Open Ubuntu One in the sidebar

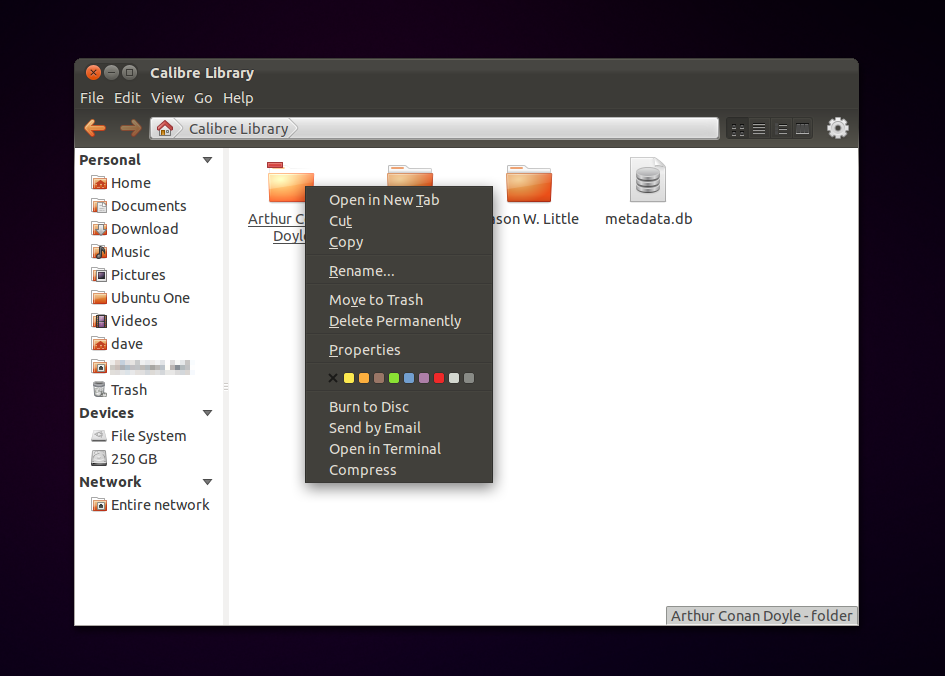coord(140,298)
